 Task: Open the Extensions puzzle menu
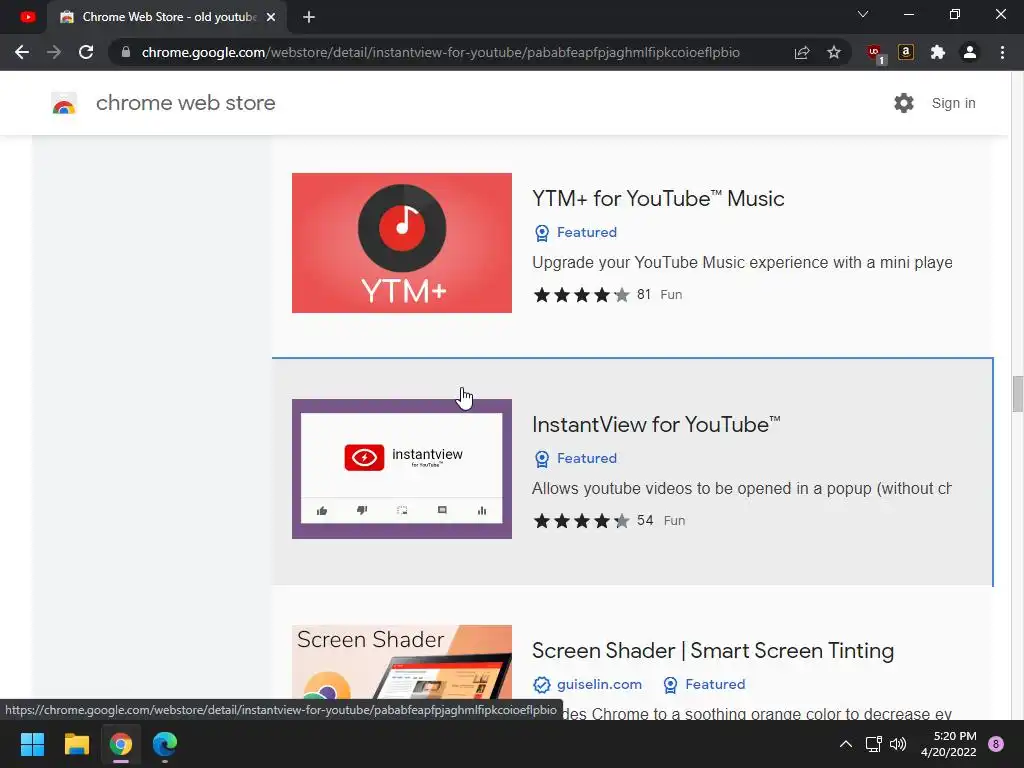pos(938,52)
